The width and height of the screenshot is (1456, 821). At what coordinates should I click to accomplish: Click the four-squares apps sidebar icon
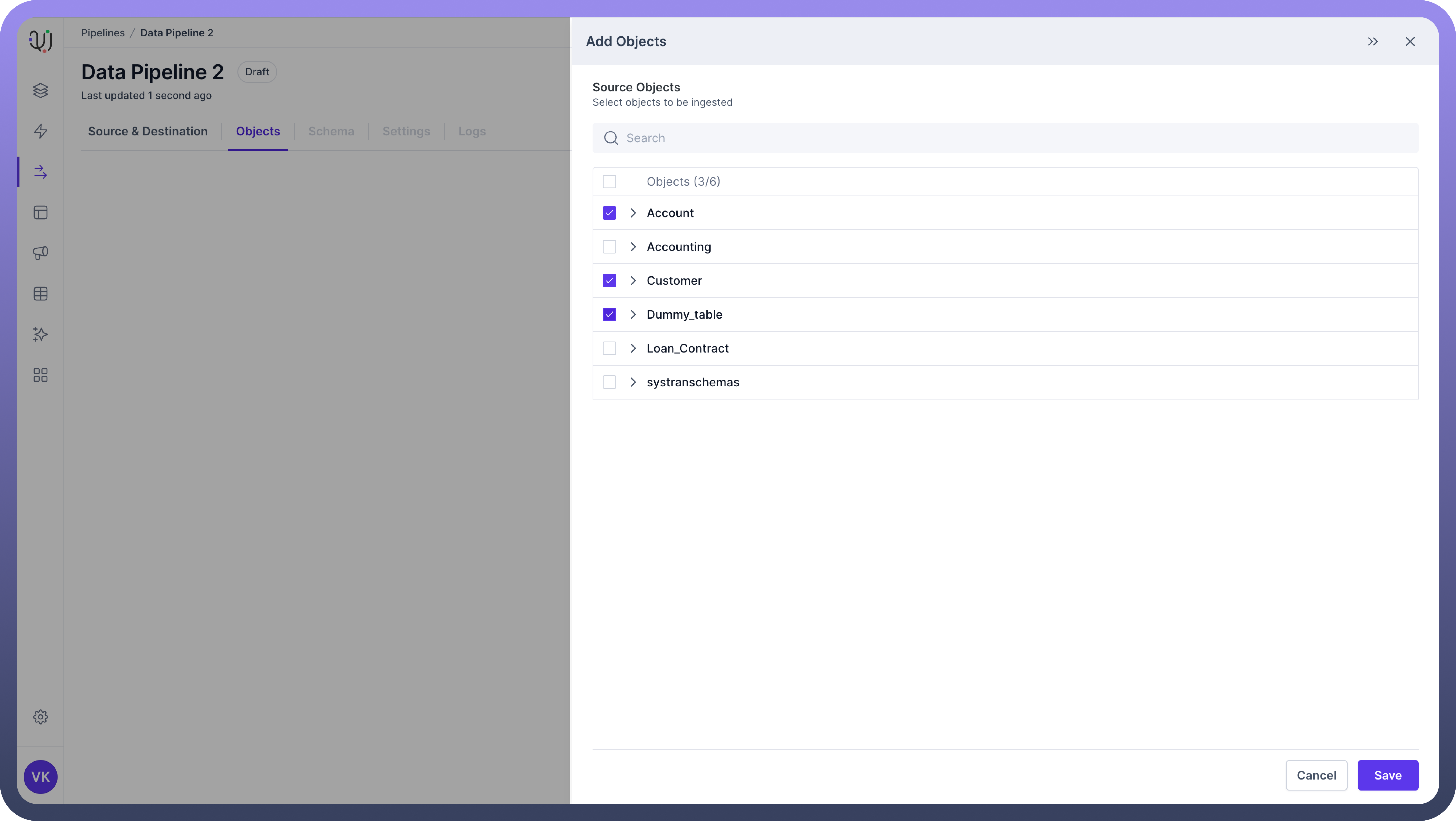pos(40,375)
